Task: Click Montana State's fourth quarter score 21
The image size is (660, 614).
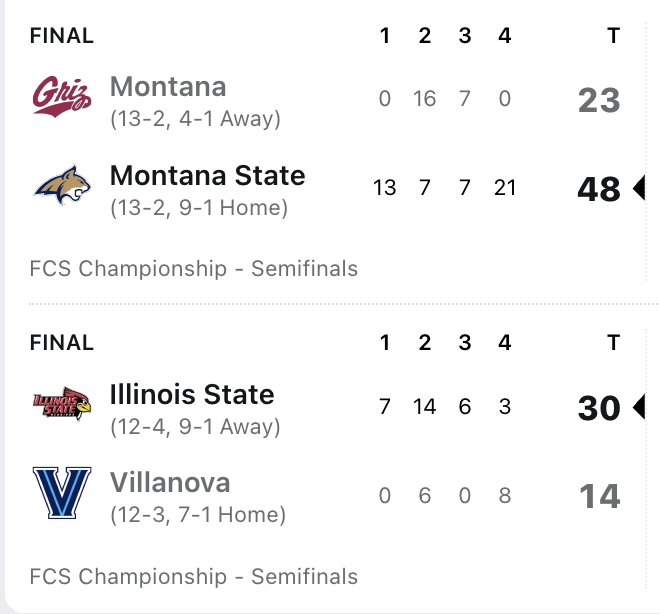Action: [x=505, y=187]
